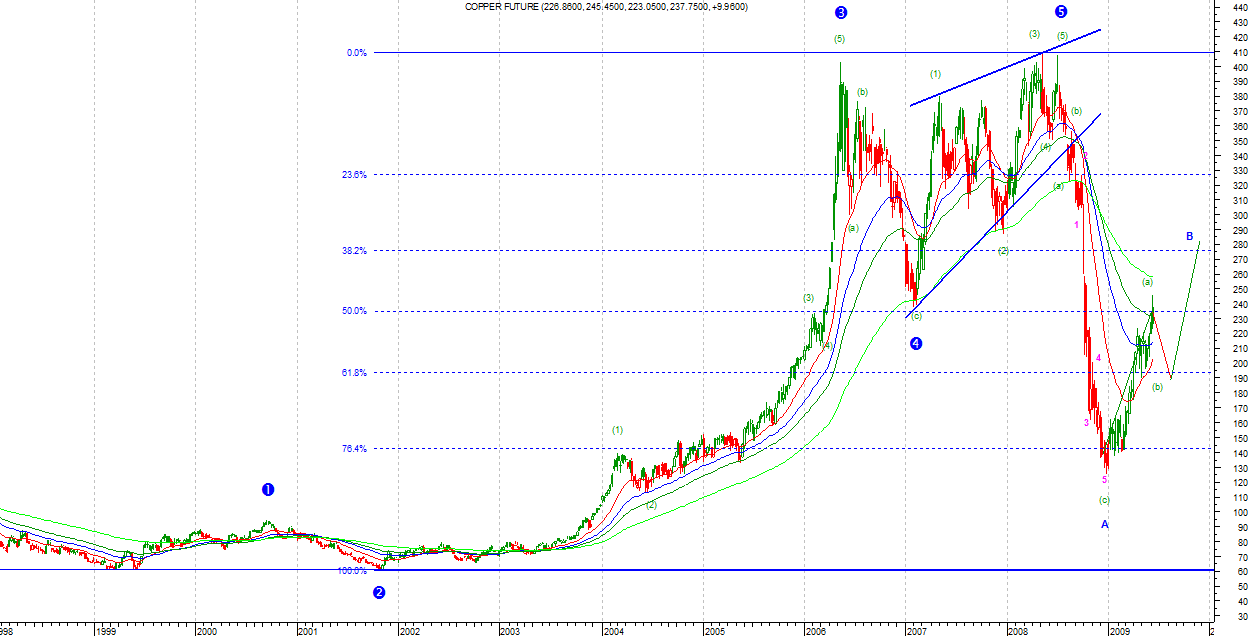
Task: Click the 23.6% Fibonacci retracement label
Action: [355, 174]
